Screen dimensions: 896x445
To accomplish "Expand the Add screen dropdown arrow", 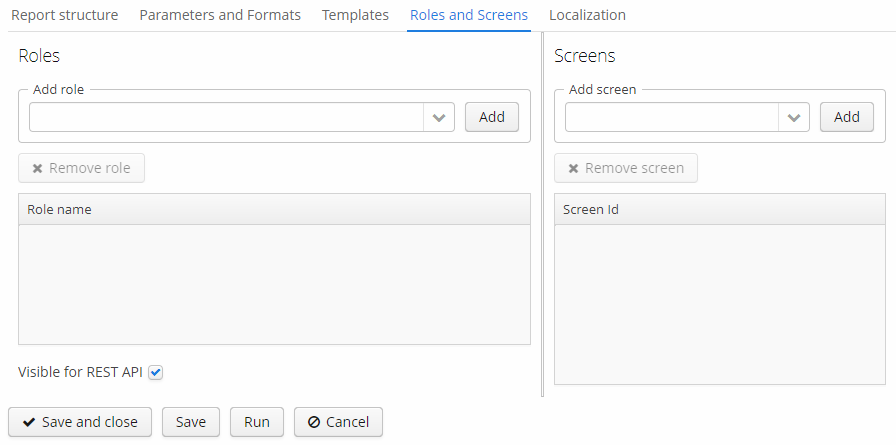I will (794, 118).
